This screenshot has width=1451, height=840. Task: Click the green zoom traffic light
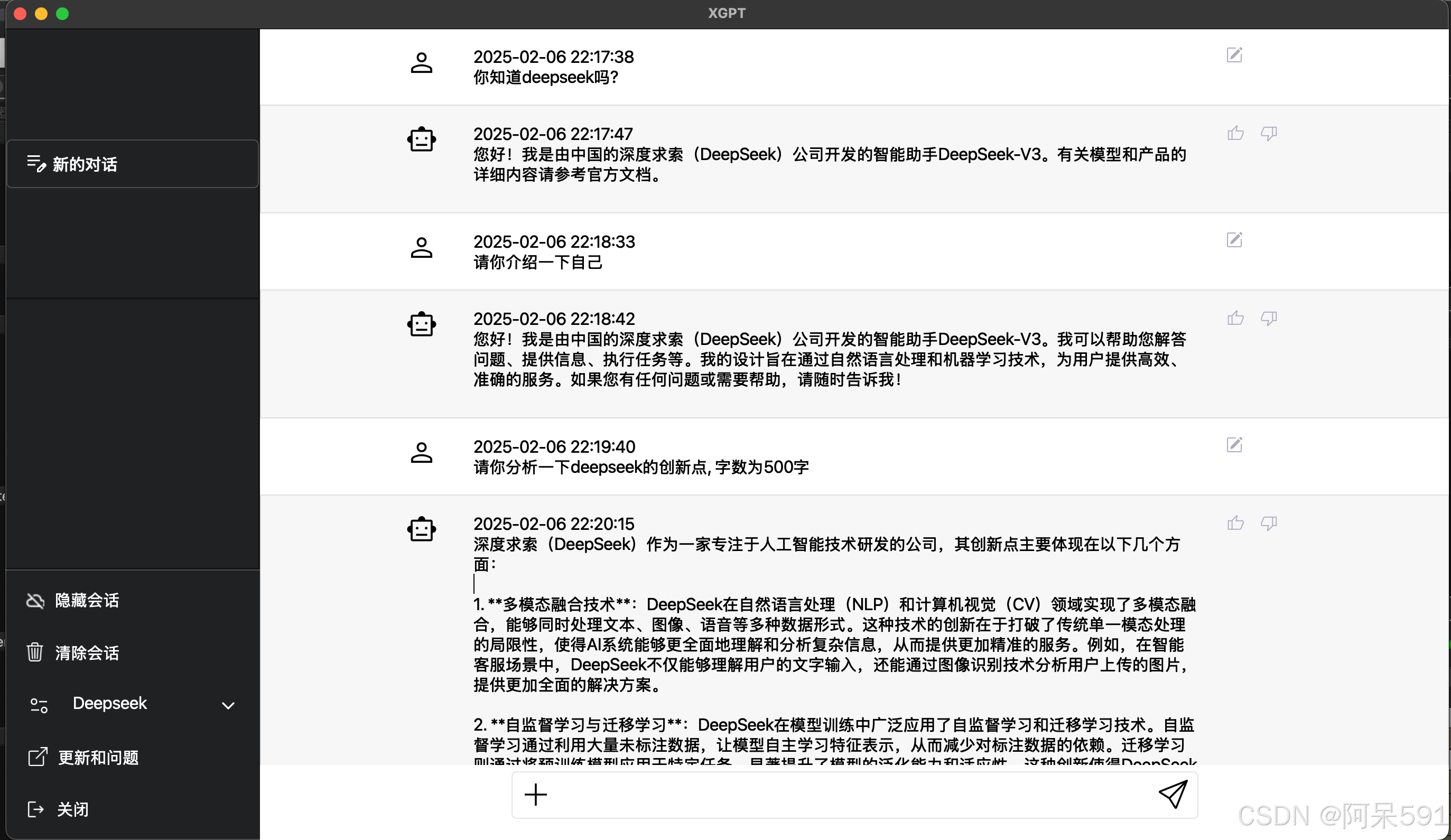62,13
